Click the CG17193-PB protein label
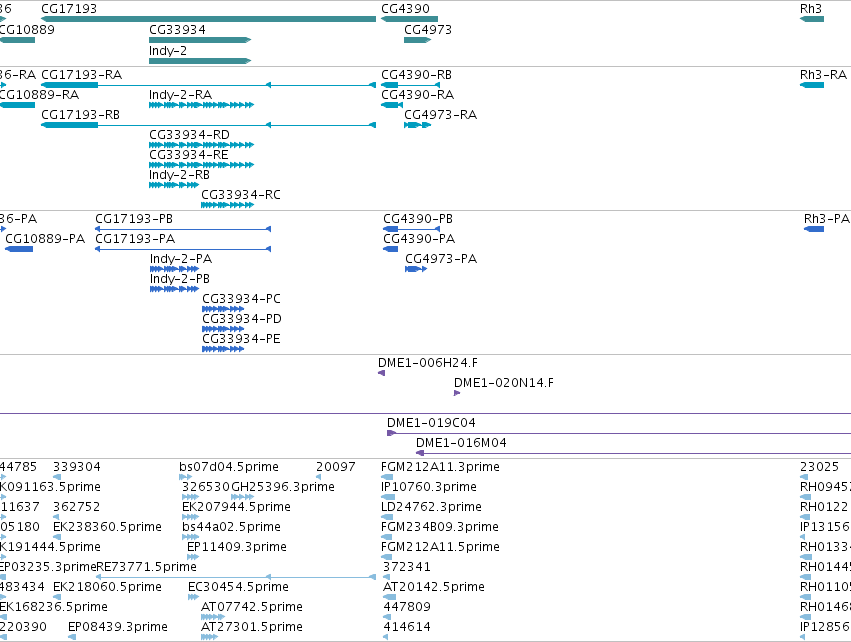The width and height of the screenshot is (851, 642). pyautogui.click(x=134, y=219)
